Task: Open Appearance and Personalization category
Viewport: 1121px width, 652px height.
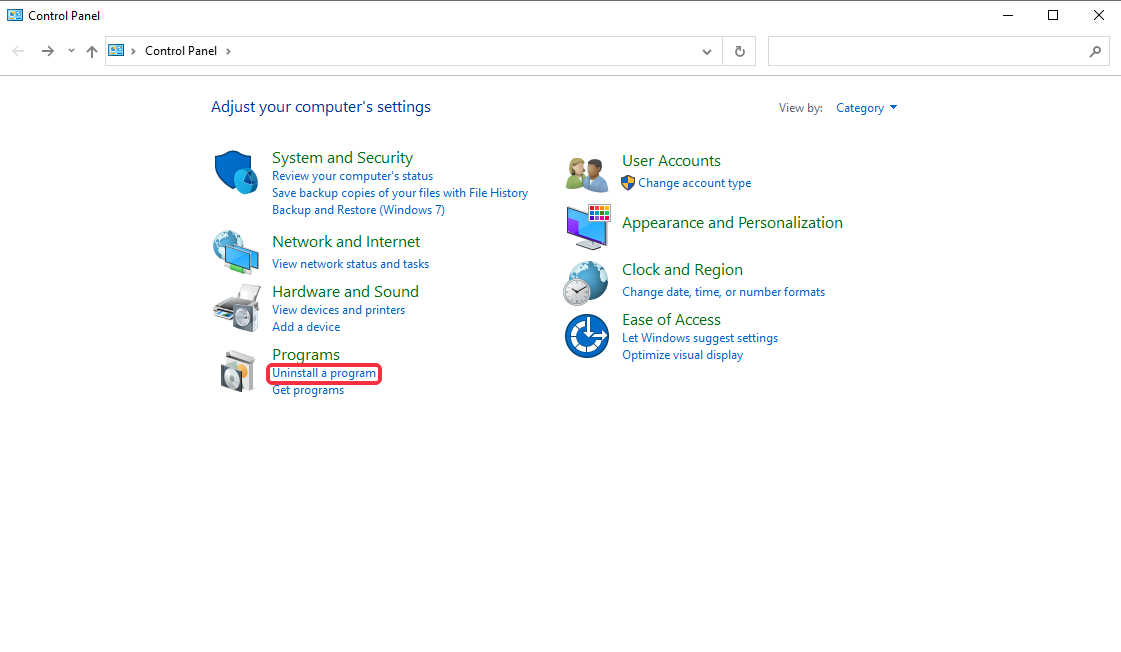Action: 732,222
